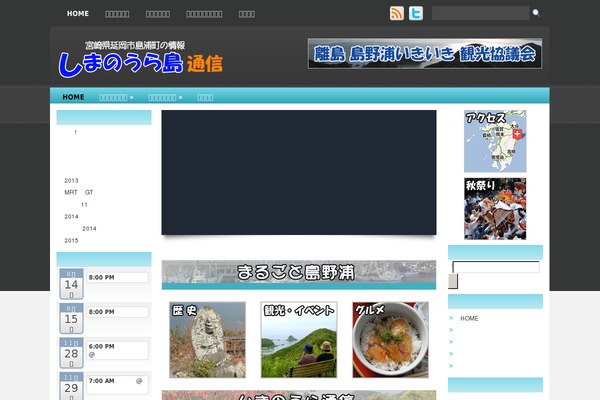The image size is (600, 400).
Task: Open the グルメ food image tile
Action: tap(390, 340)
